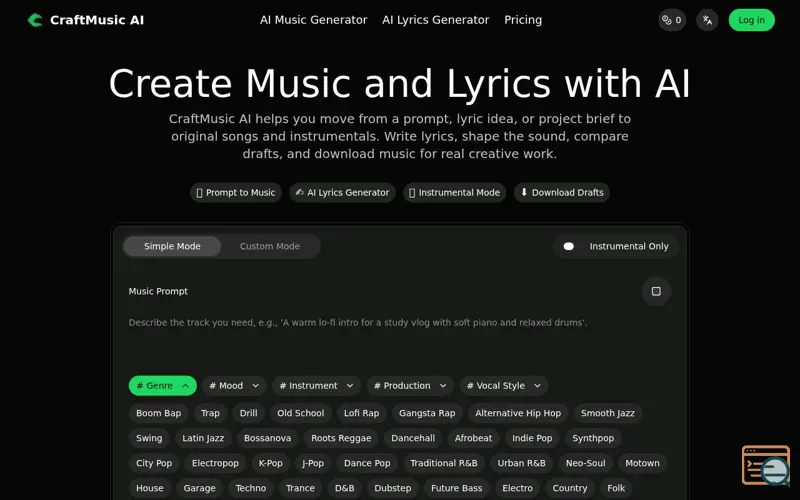Image resolution: width=800 pixels, height=500 pixels.
Task: Select the Country genre tag
Action: coord(569,488)
